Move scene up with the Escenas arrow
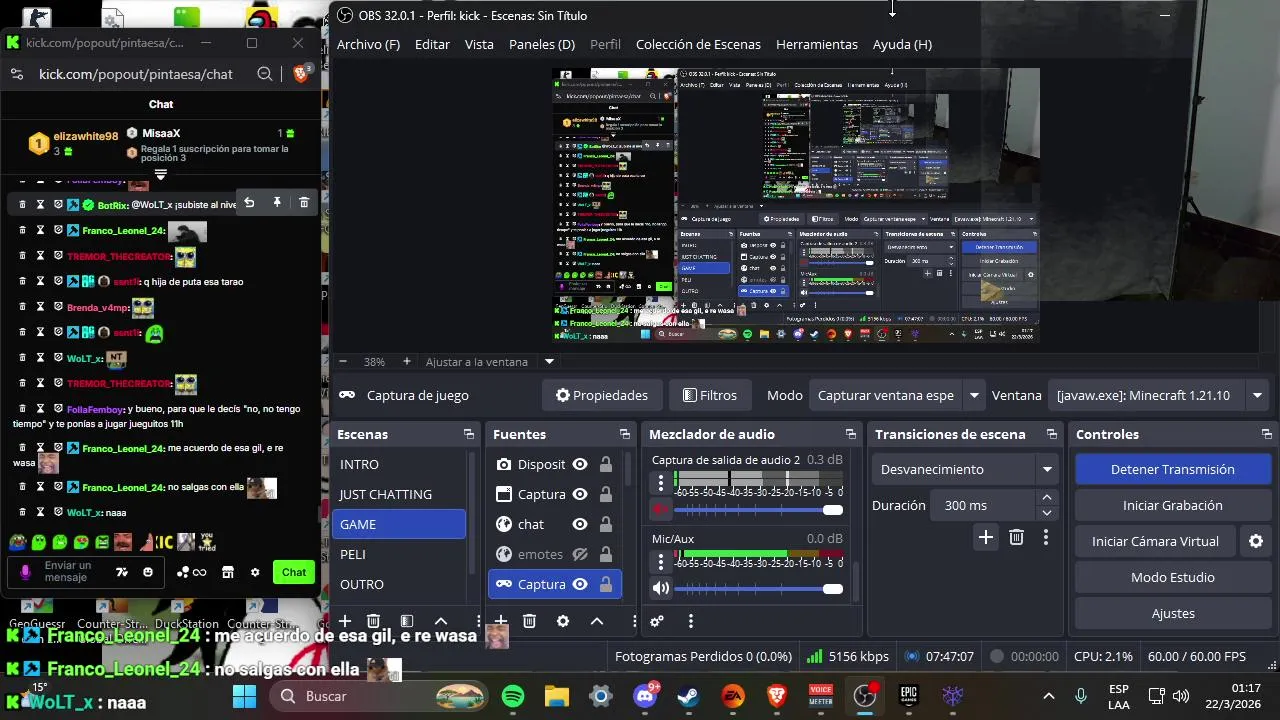Viewport: 1280px width, 720px height. 441,621
